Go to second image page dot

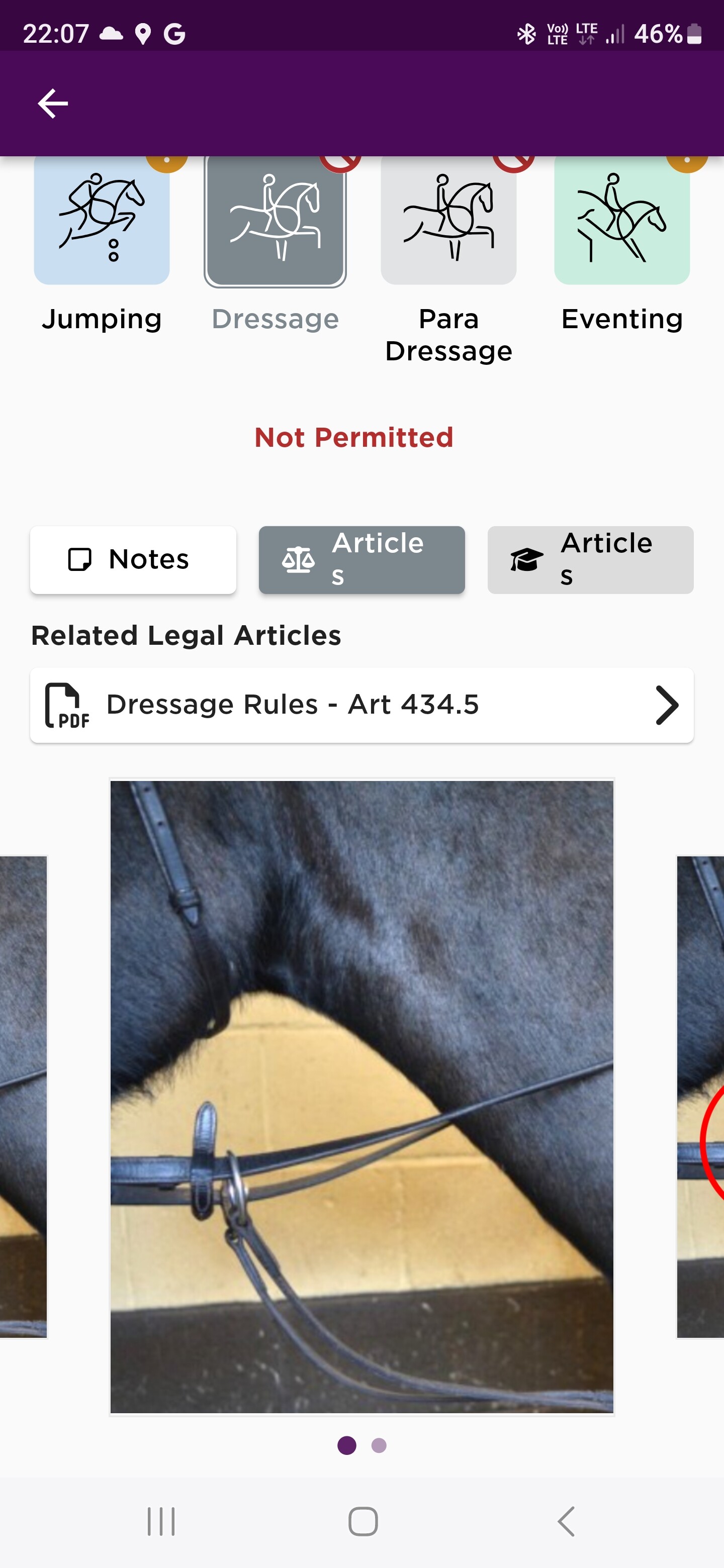tap(379, 1445)
